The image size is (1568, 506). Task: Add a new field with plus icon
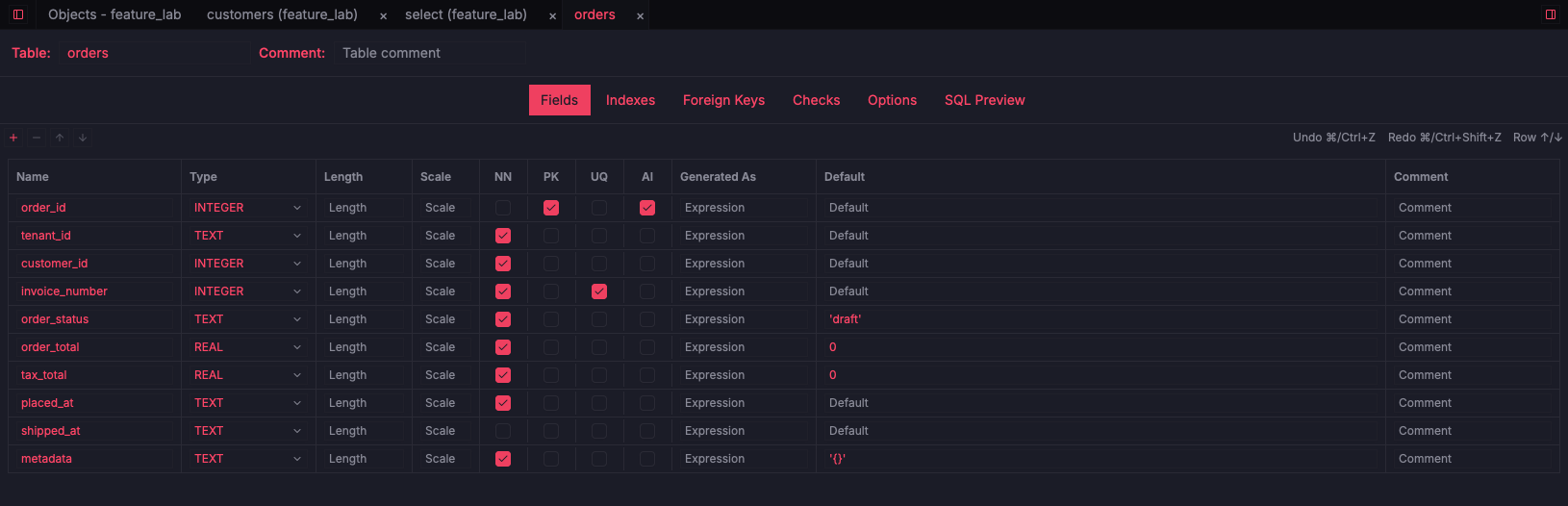click(13, 138)
